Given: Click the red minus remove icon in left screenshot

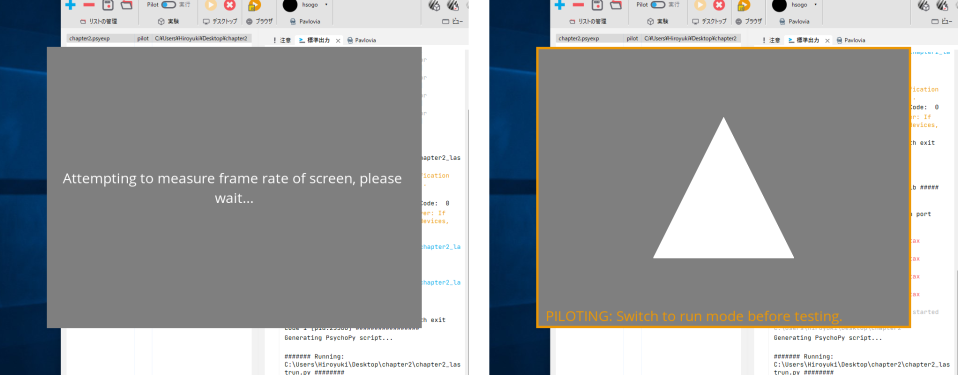Looking at the screenshot, I should [89, 5].
